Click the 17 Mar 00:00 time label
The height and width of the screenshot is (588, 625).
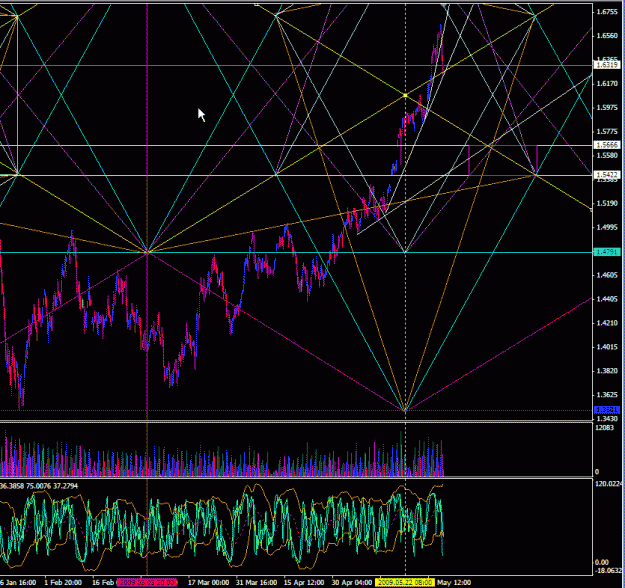tap(208, 582)
